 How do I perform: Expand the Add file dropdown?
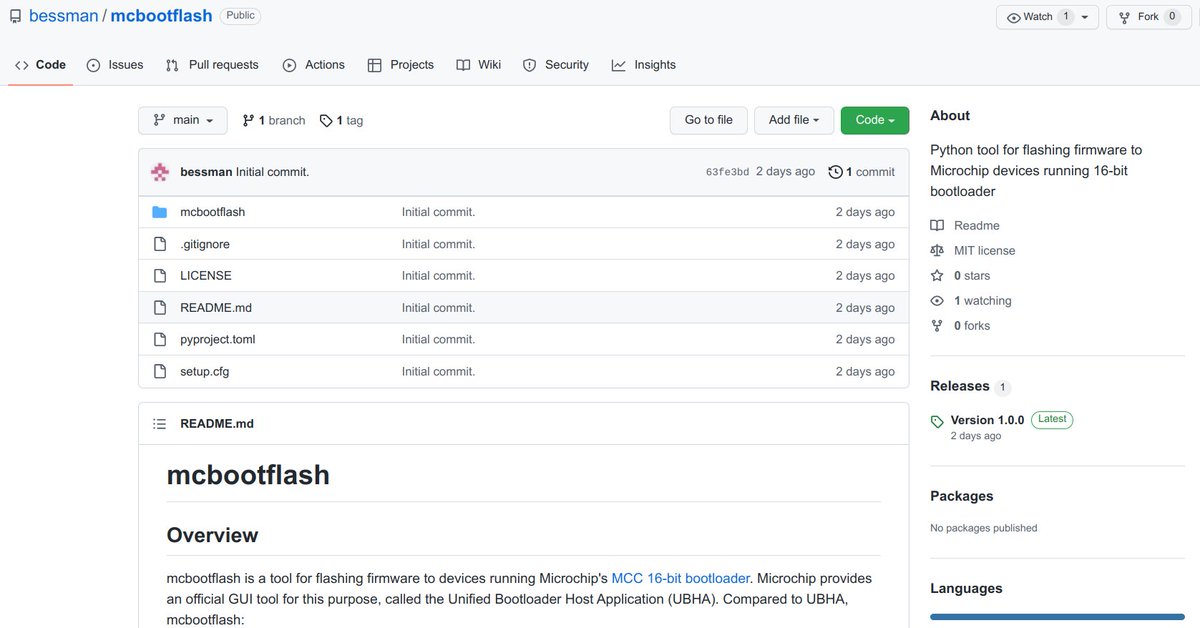[794, 120]
